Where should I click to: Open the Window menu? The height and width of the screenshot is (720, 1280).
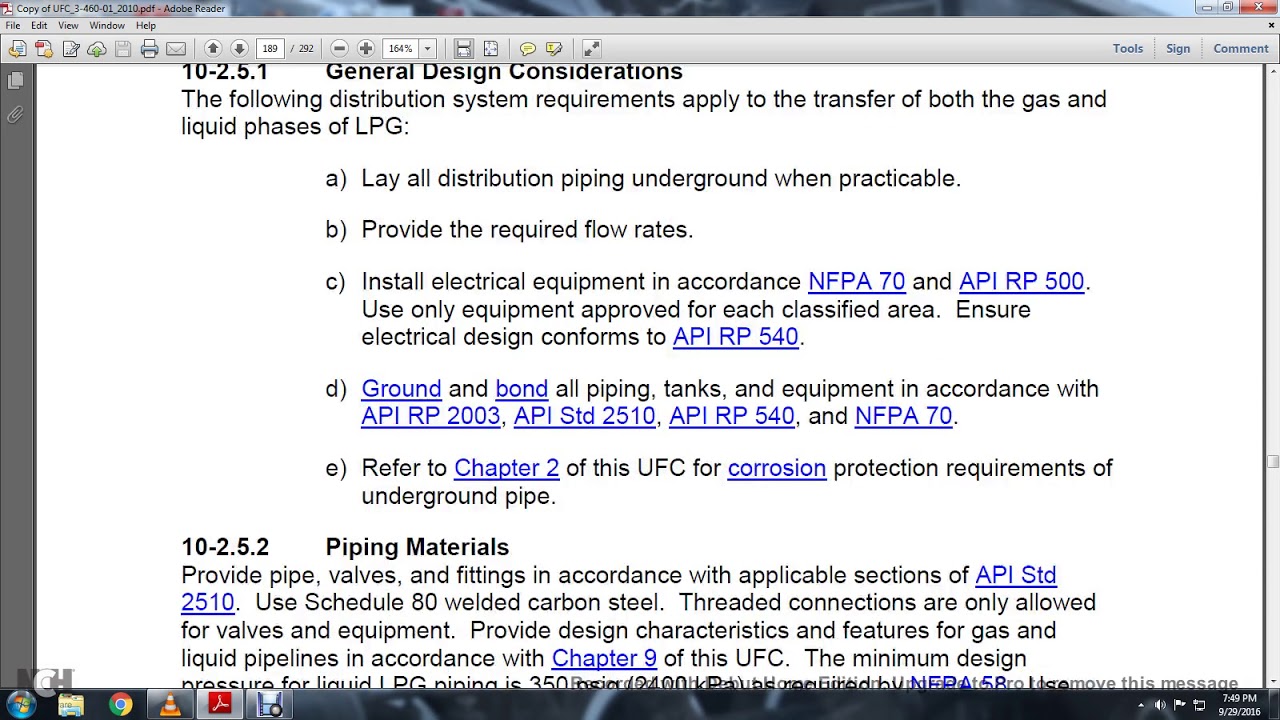(107, 25)
